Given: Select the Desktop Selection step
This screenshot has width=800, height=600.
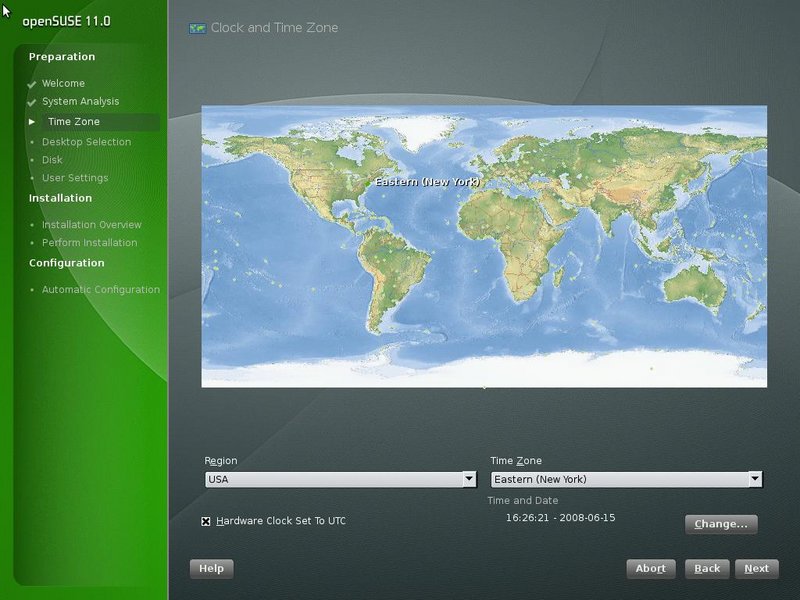Looking at the screenshot, I should [86, 142].
